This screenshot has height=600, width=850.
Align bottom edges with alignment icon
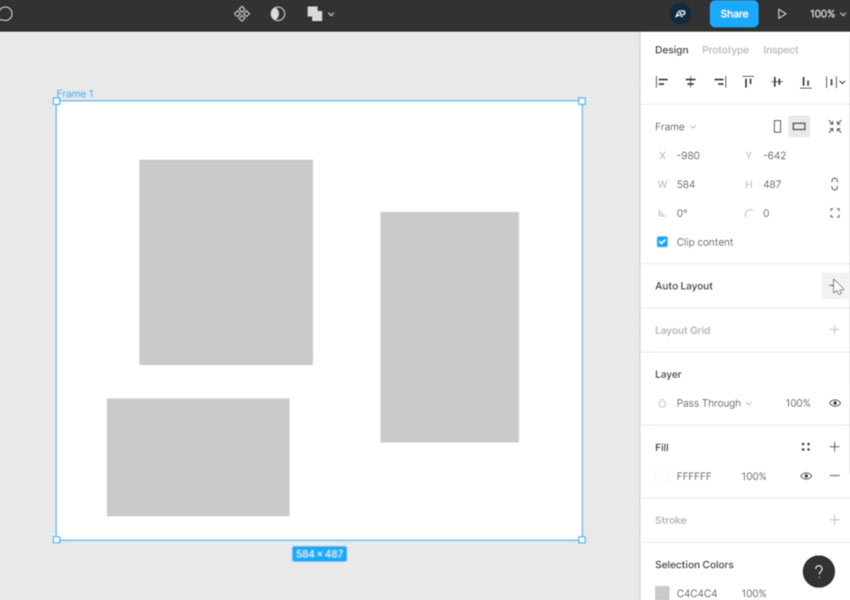[x=805, y=82]
